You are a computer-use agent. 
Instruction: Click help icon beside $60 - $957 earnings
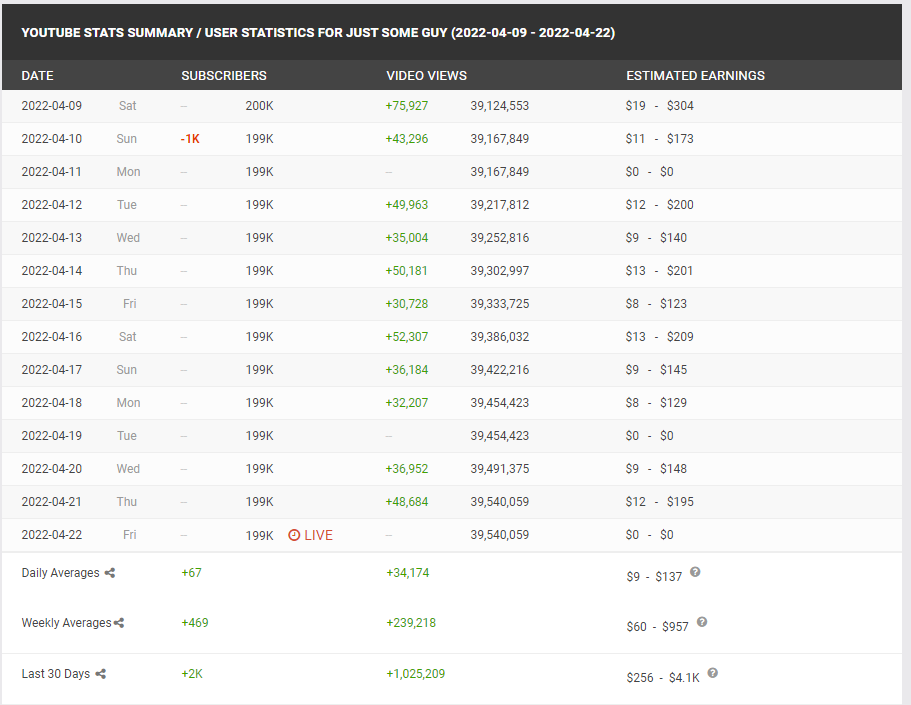702,622
